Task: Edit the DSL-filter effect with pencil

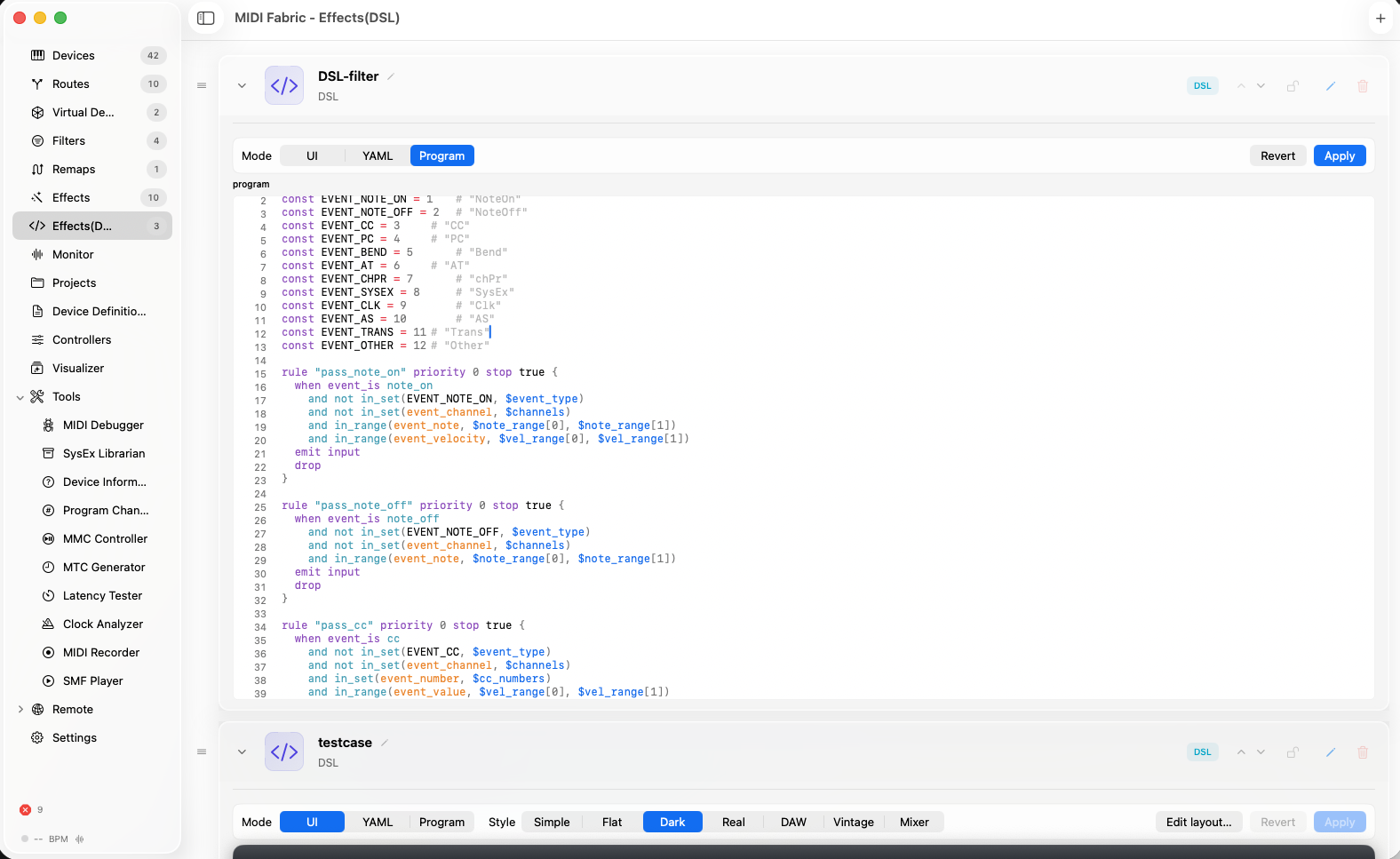Action: 1331,86
